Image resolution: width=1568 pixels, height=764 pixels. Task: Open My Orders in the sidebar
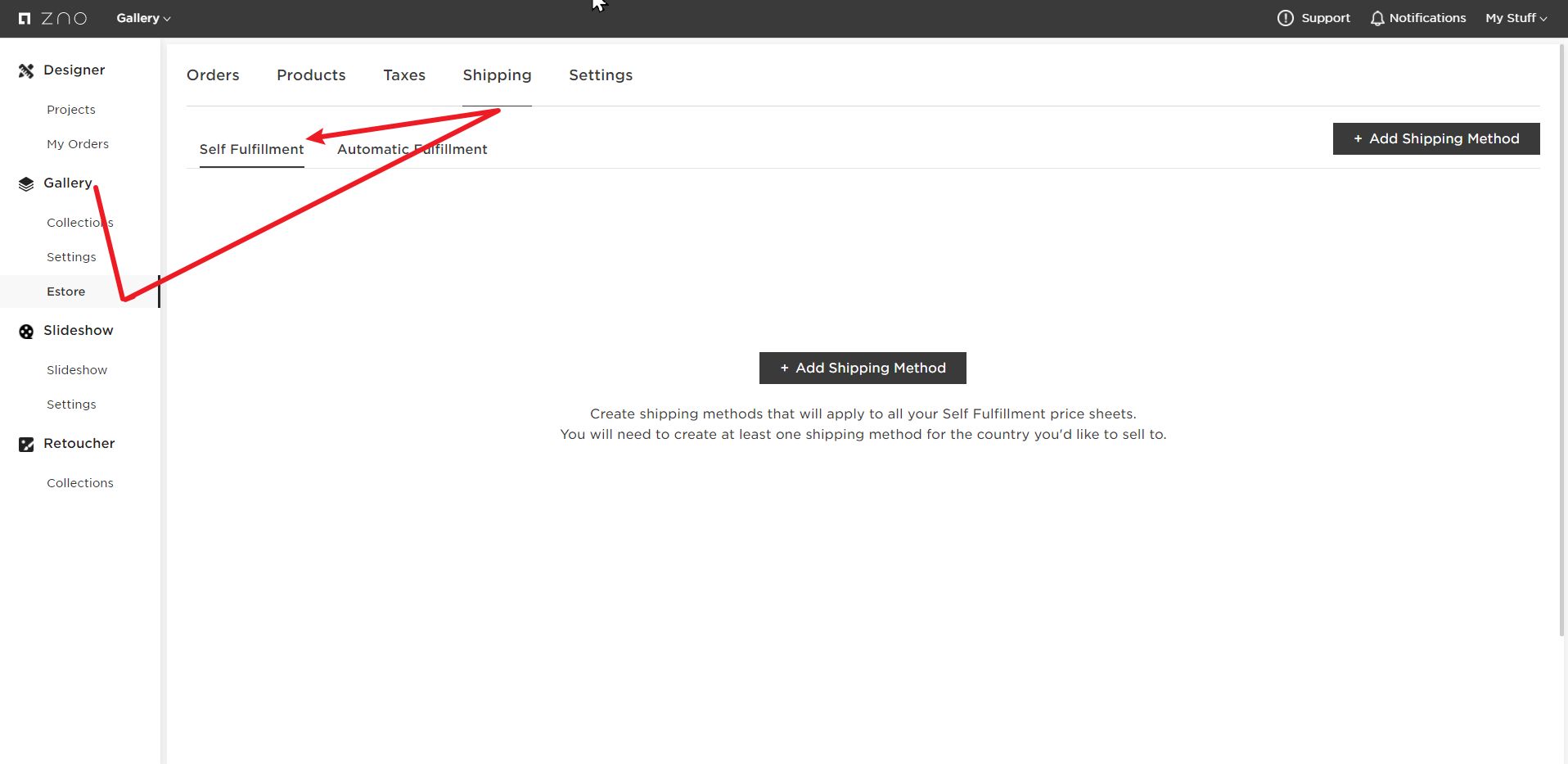coord(78,144)
